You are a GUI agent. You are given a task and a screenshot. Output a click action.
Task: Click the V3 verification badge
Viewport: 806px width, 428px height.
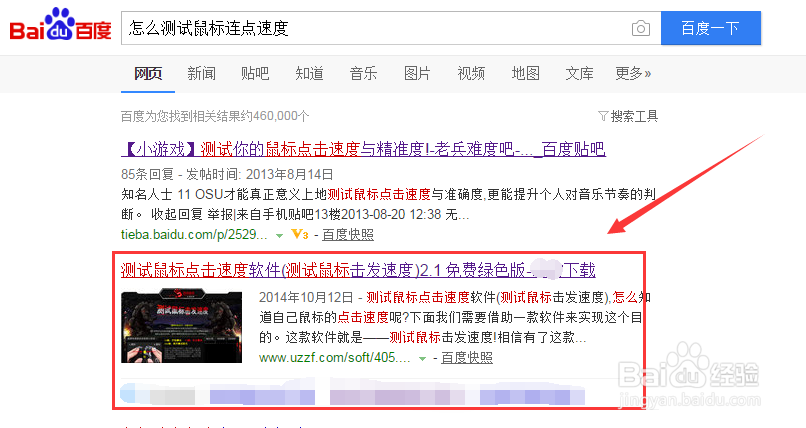[x=300, y=234]
